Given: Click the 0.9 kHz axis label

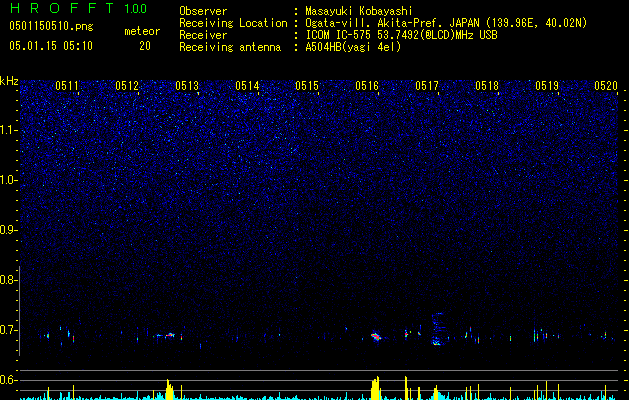Looking at the screenshot, I should 8,230.
